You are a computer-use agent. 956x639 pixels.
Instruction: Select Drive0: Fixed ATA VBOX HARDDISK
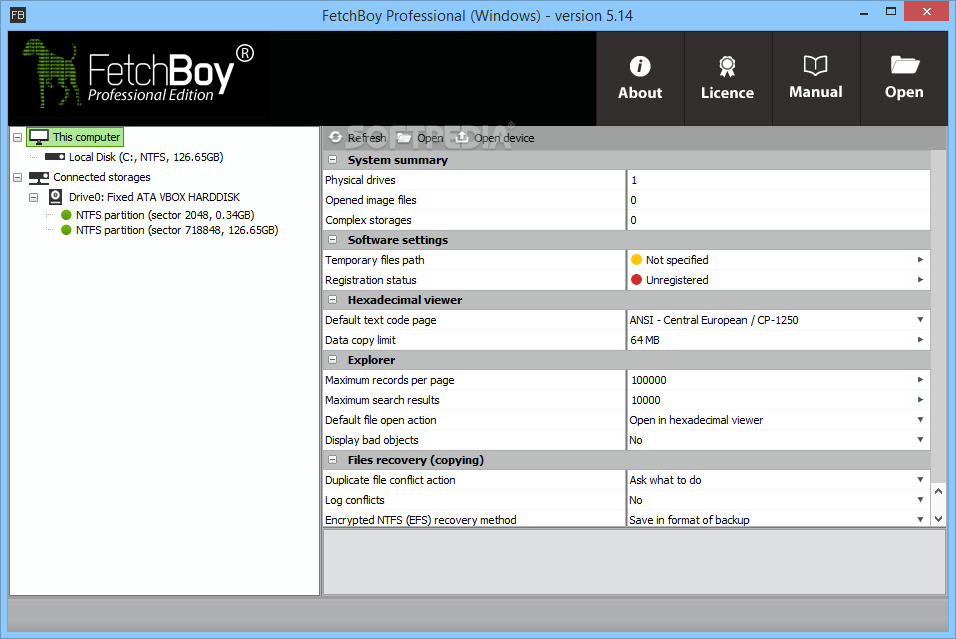pyautogui.click(x=154, y=197)
